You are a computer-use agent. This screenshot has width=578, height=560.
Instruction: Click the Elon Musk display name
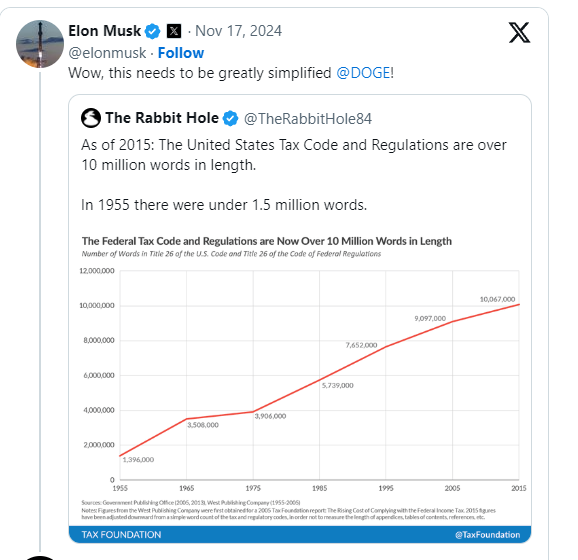coord(105,31)
